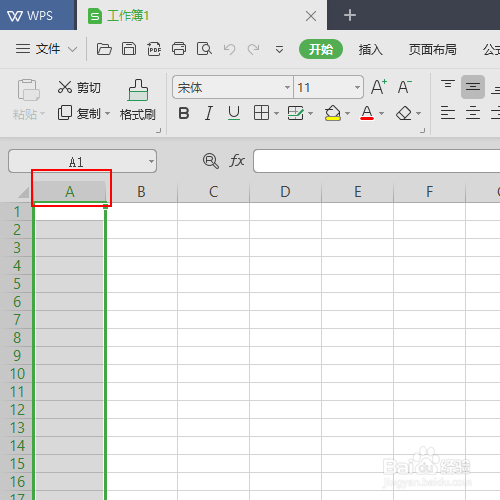
Task: Click the Print icon
Action: click(179, 49)
